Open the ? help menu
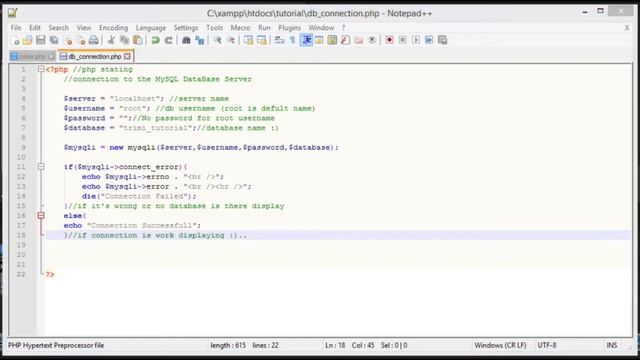 click(x=344, y=28)
